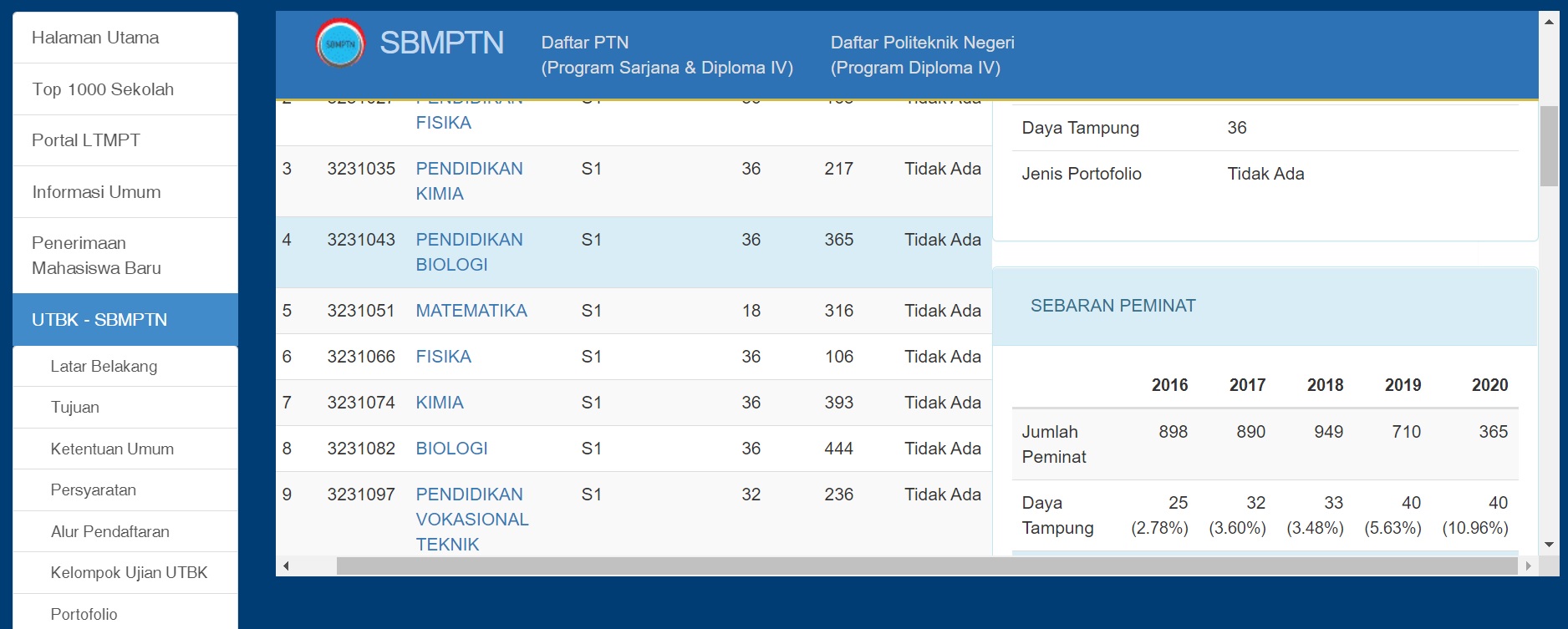Open MATEMATIKA program link
Viewport: 1568px width, 629px height.
[x=471, y=311]
